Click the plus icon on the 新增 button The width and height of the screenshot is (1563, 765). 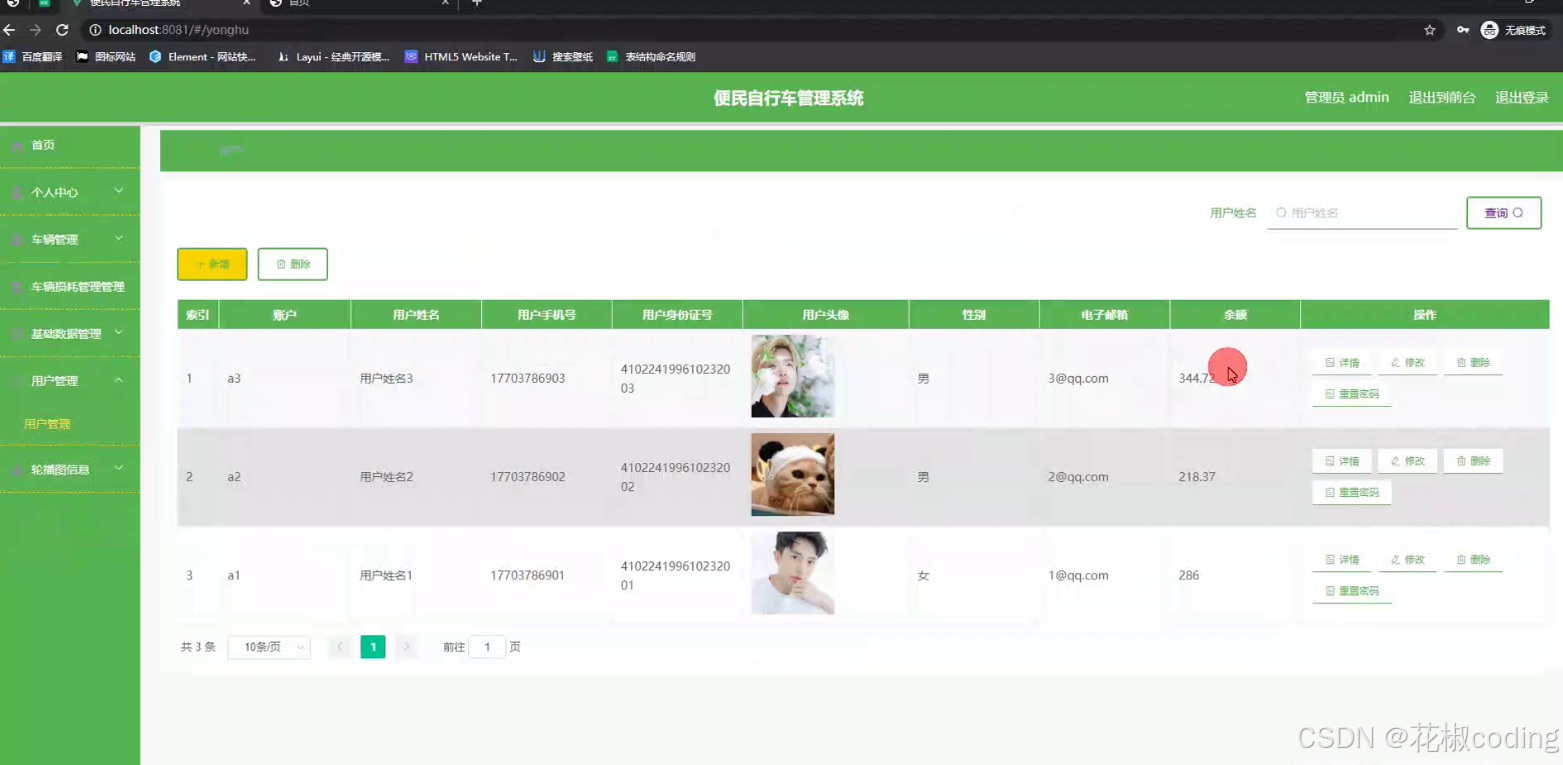[x=200, y=264]
